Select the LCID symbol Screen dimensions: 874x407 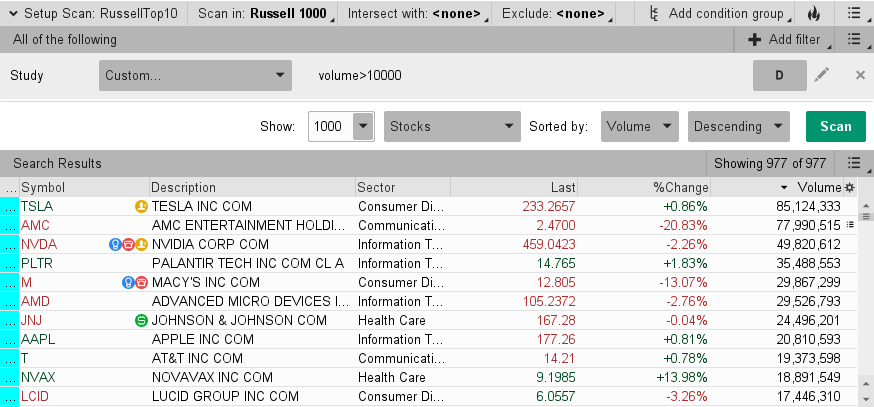pyautogui.click(x=35, y=396)
